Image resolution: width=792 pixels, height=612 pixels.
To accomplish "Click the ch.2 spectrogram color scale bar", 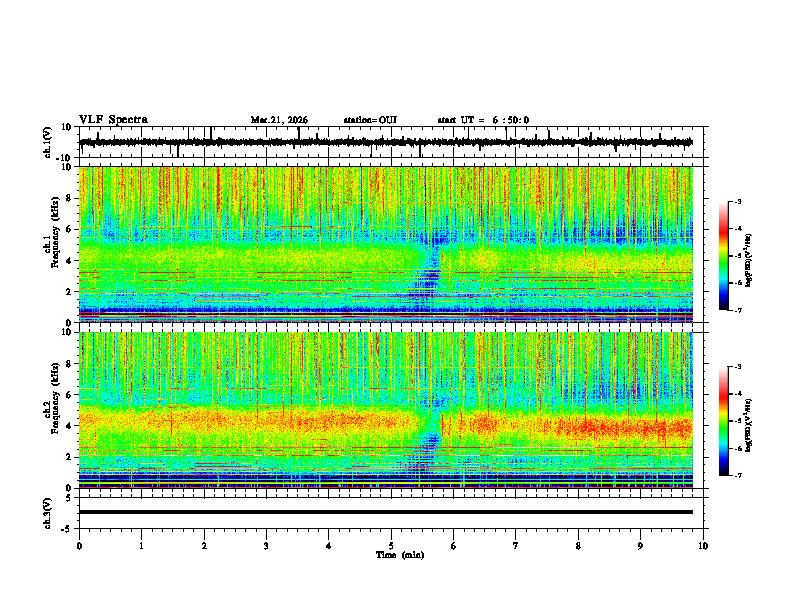I will point(724,421).
